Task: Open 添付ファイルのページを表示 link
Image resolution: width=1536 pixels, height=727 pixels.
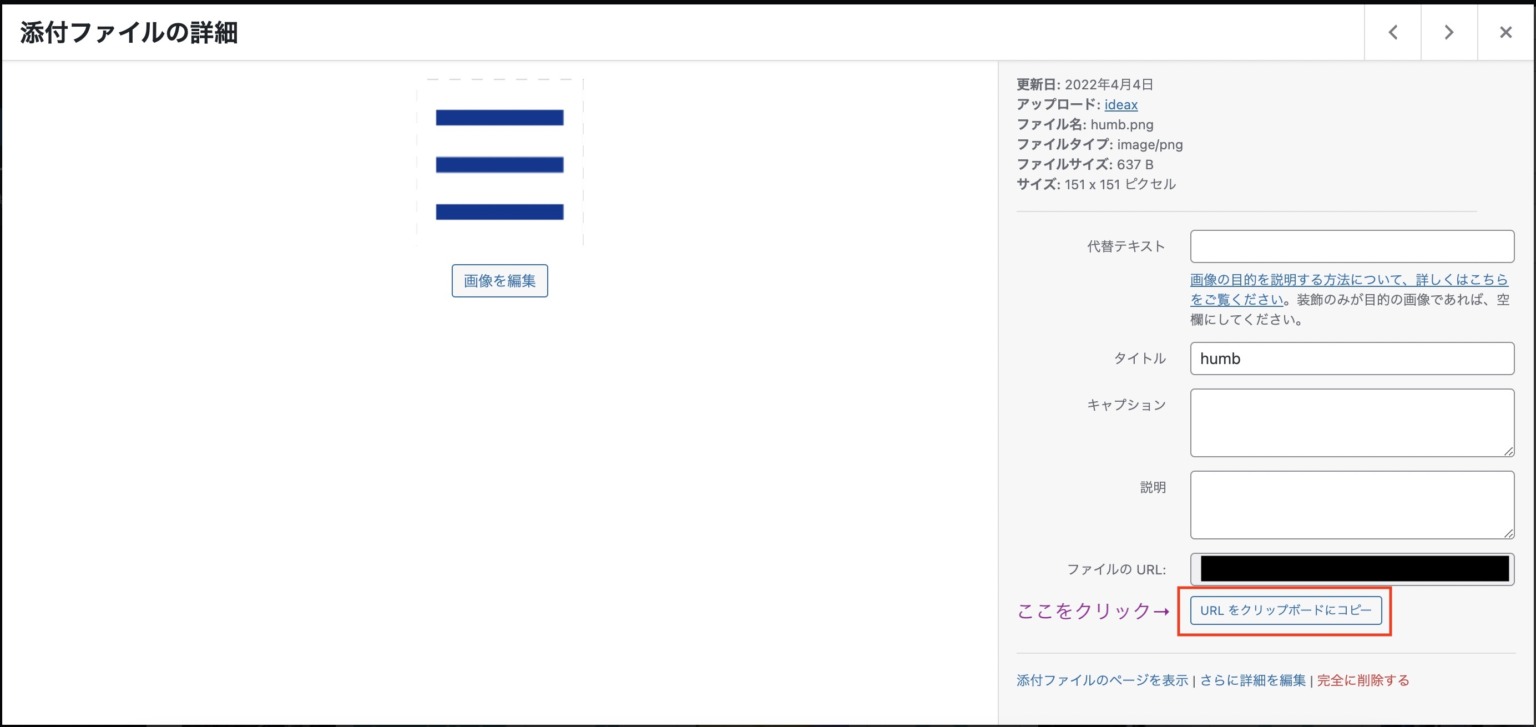Action: tap(1102, 681)
